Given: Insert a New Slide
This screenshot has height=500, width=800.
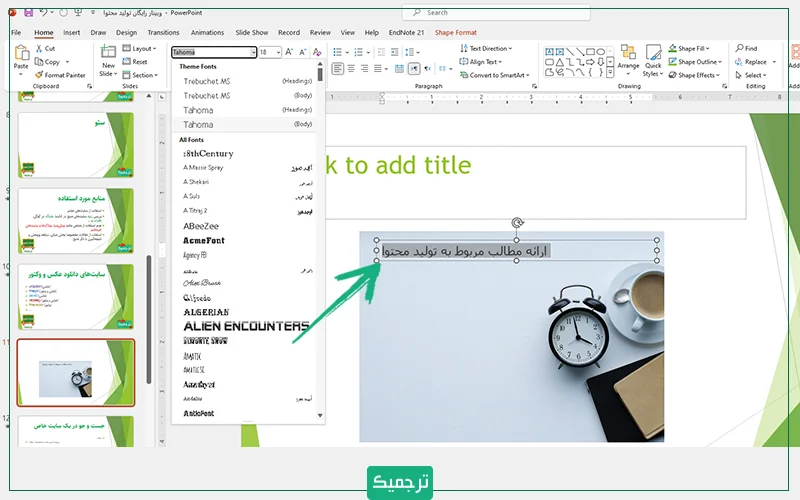Looking at the screenshot, I should coord(108,61).
